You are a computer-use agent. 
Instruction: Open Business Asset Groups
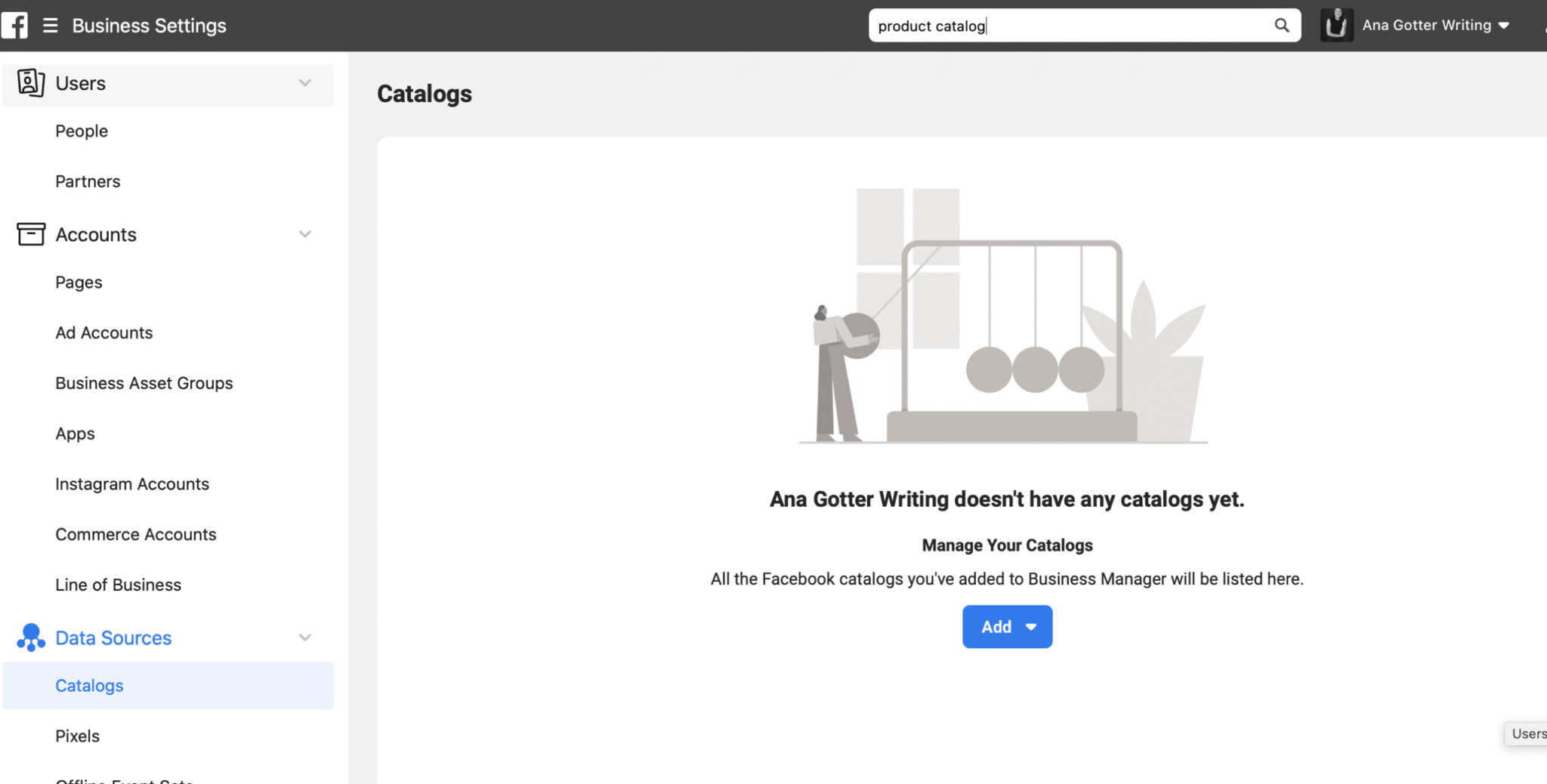(x=144, y=383)
